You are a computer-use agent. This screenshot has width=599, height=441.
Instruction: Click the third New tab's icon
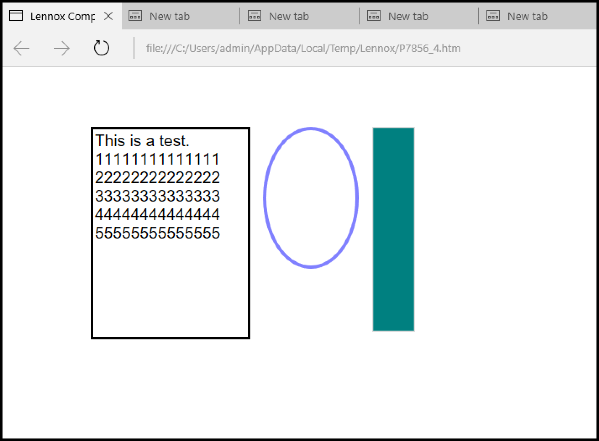(x=374, y=16)
